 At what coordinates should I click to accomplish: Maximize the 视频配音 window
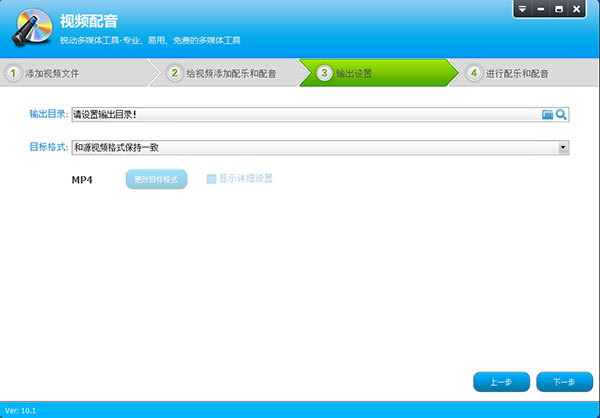click(x=559, y=9)
